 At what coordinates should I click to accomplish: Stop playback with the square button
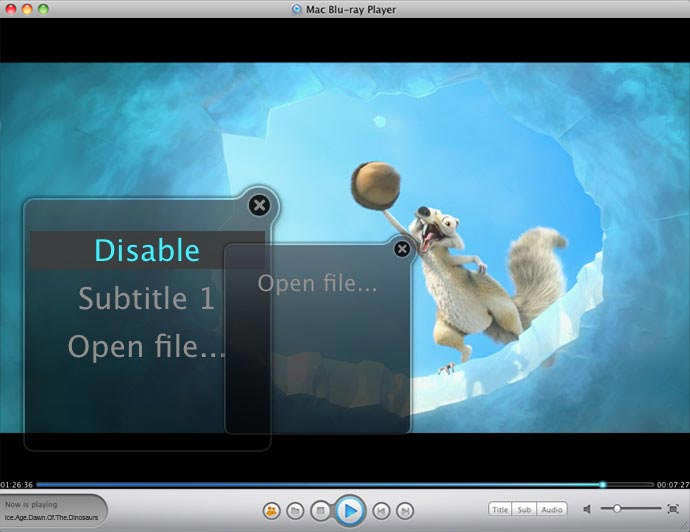click(x=320, y=511)
